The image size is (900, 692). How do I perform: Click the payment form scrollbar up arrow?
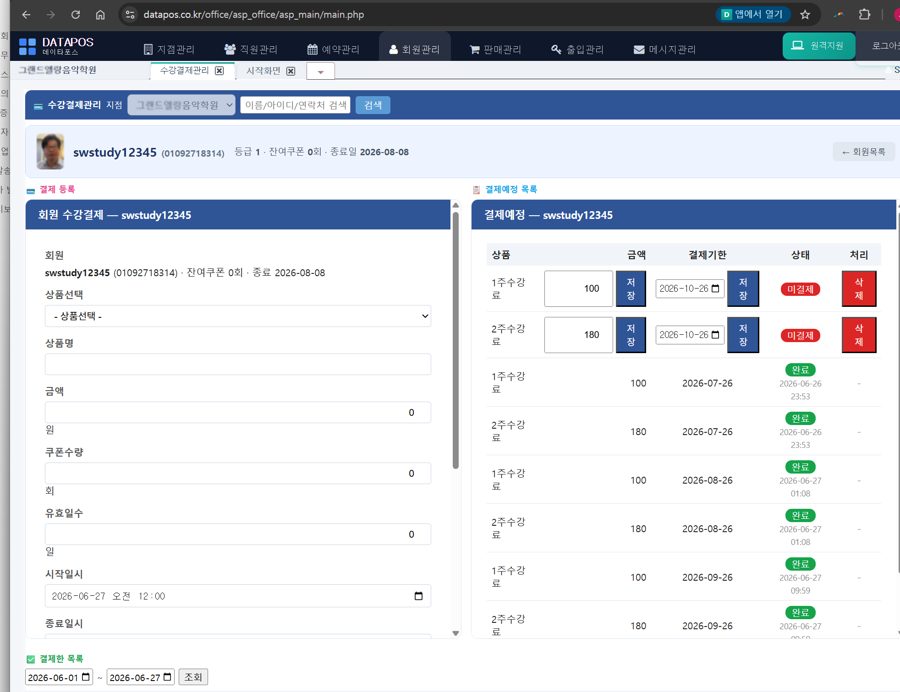[x=456, y=205]
